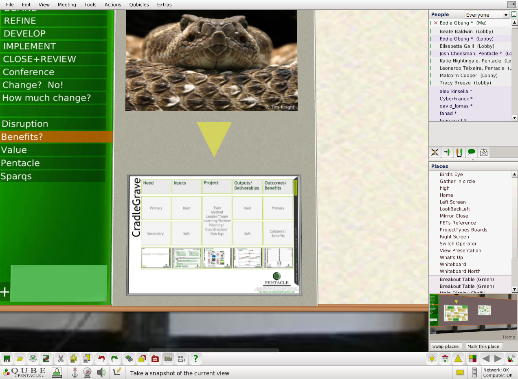Click the red toolbox icon
The image size is (518, 379).
pyautogui.click(x=155, y=359)
